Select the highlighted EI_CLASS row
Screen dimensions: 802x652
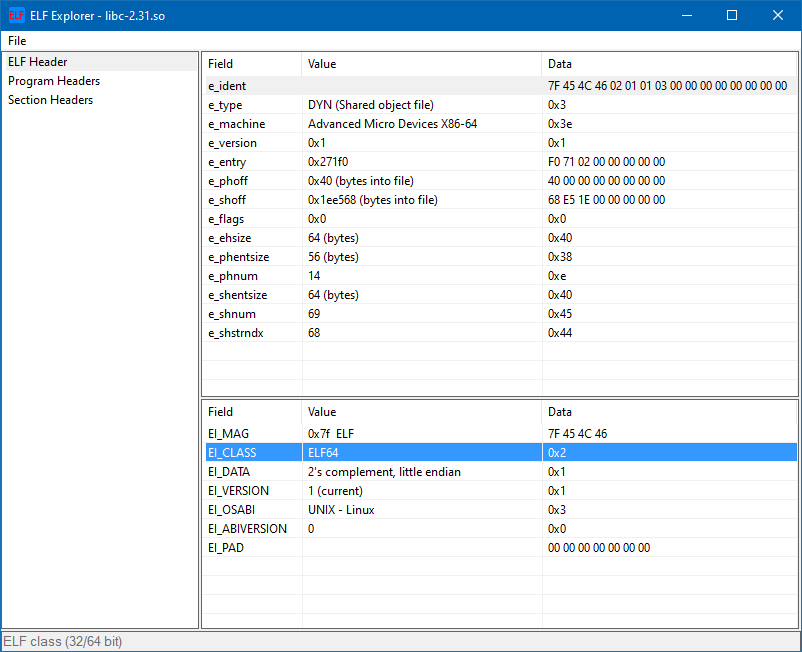pos(501,453)
